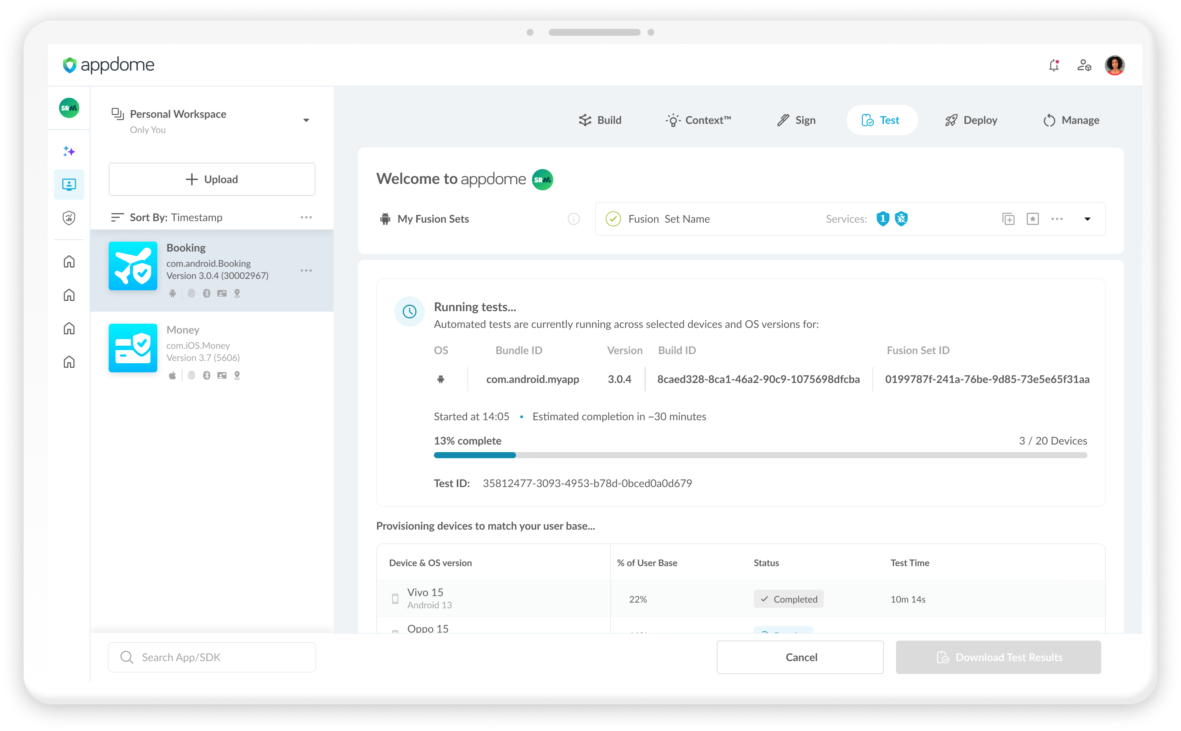1181x731 pixels.
Task: Expand the Personal Workspace dropdown
Action: pos(306,120)
